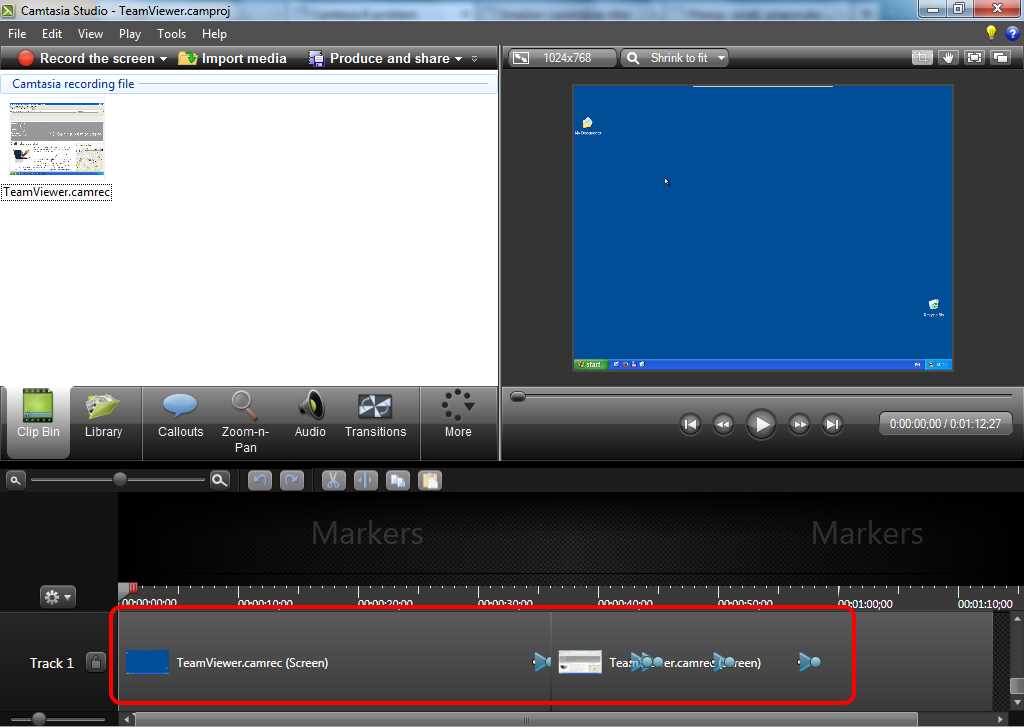
Task: Click Record the screen button
Action: [x=86, y=58]
